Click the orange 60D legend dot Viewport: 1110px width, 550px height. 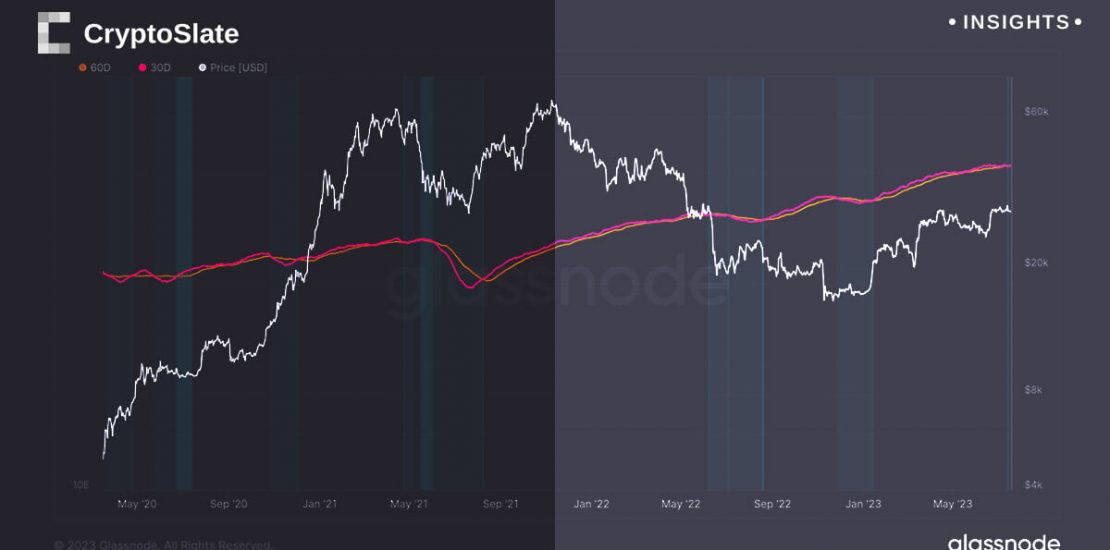point(82,68)
